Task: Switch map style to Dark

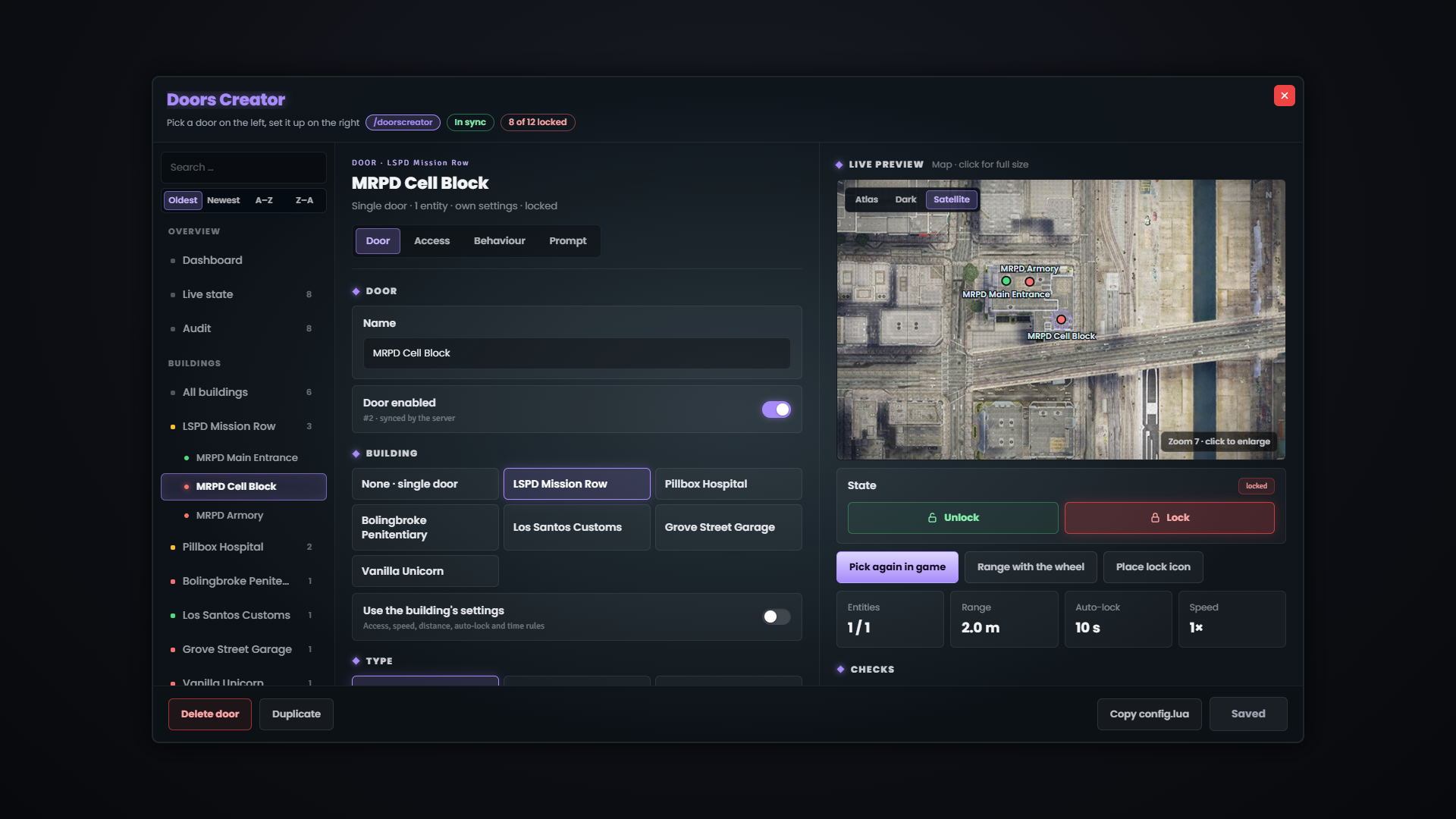Action: coord(905,199)
